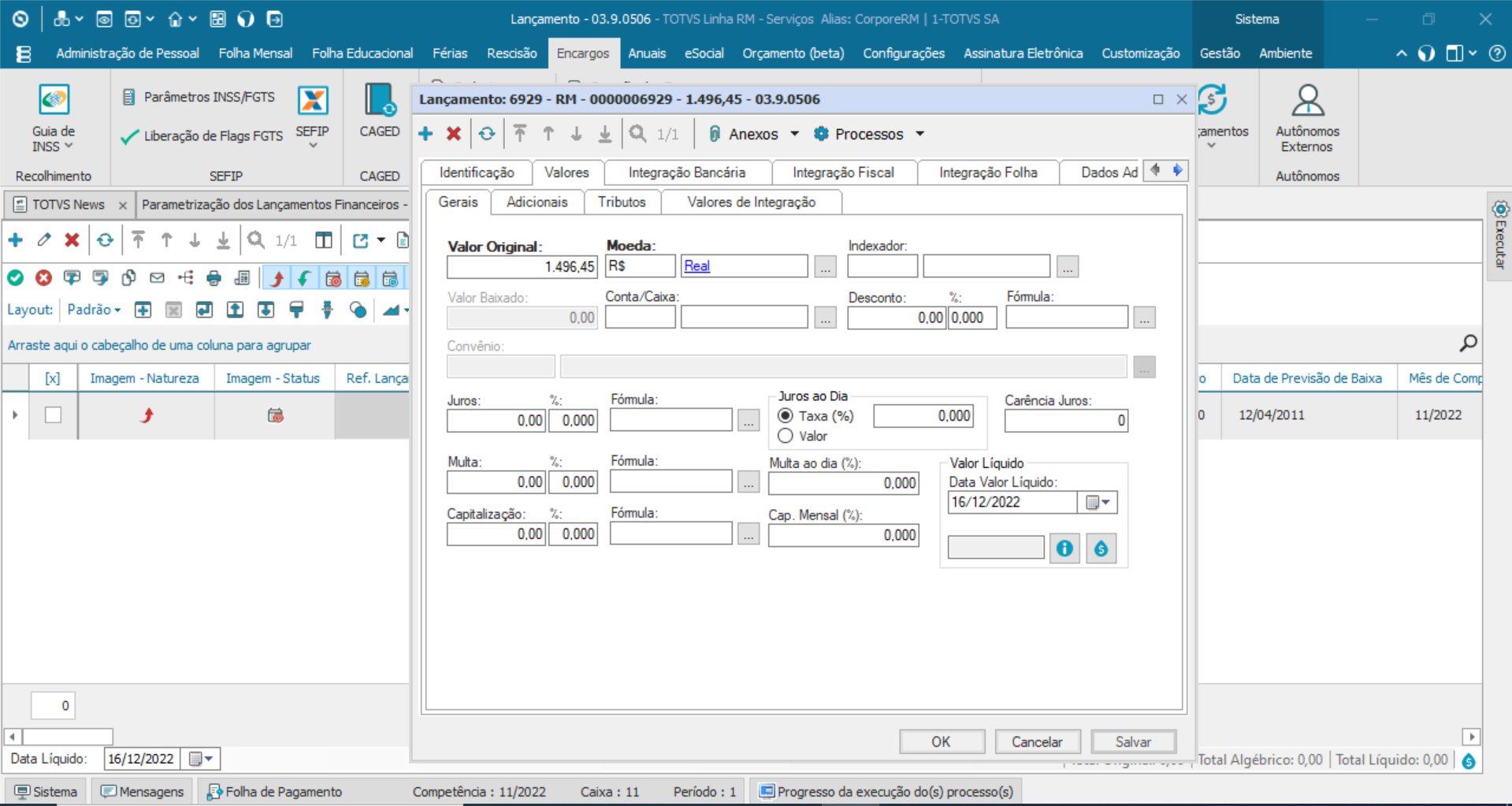Viewport: 1512px width, 806px height.
Task: Click the Valor Líquido money calculation icon
Action: coord(1101,548)
